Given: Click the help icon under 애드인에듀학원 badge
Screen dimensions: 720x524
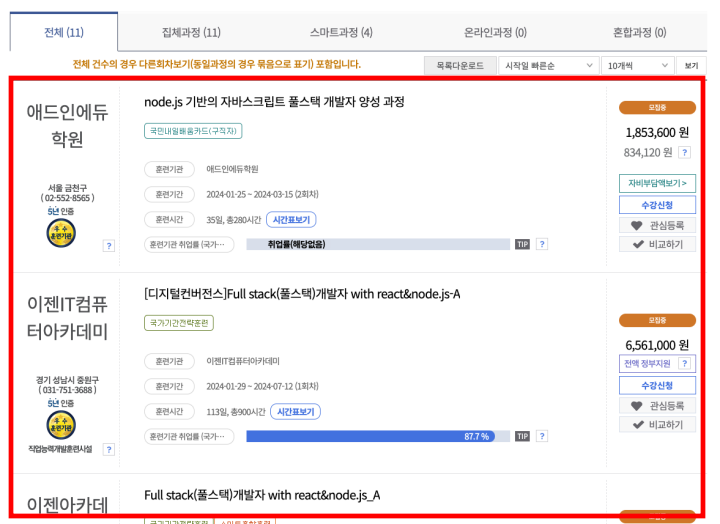Looking at the screenshot, I should pos(109,246).
